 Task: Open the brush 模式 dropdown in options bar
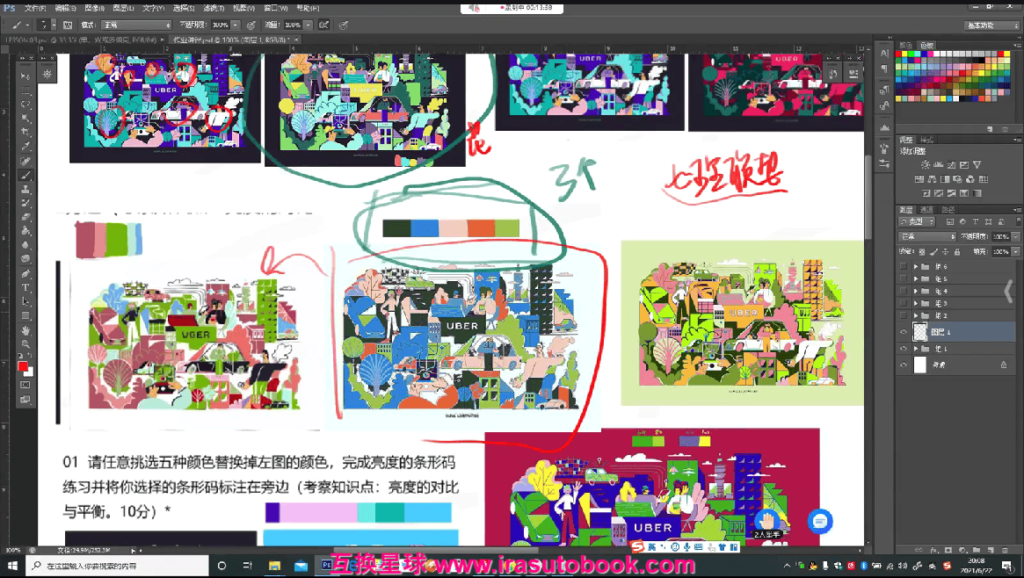point(136,25)
